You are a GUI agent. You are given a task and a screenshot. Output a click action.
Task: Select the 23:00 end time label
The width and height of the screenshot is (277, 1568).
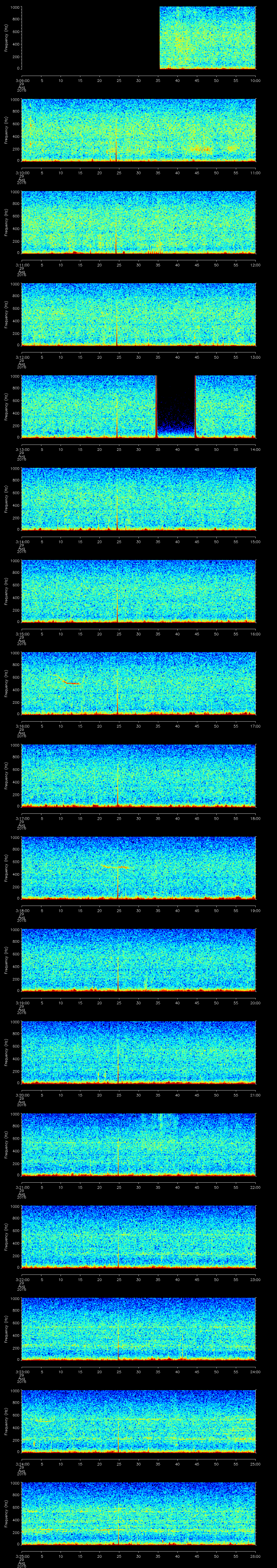pyautogui.click(x=255, y=1279)
